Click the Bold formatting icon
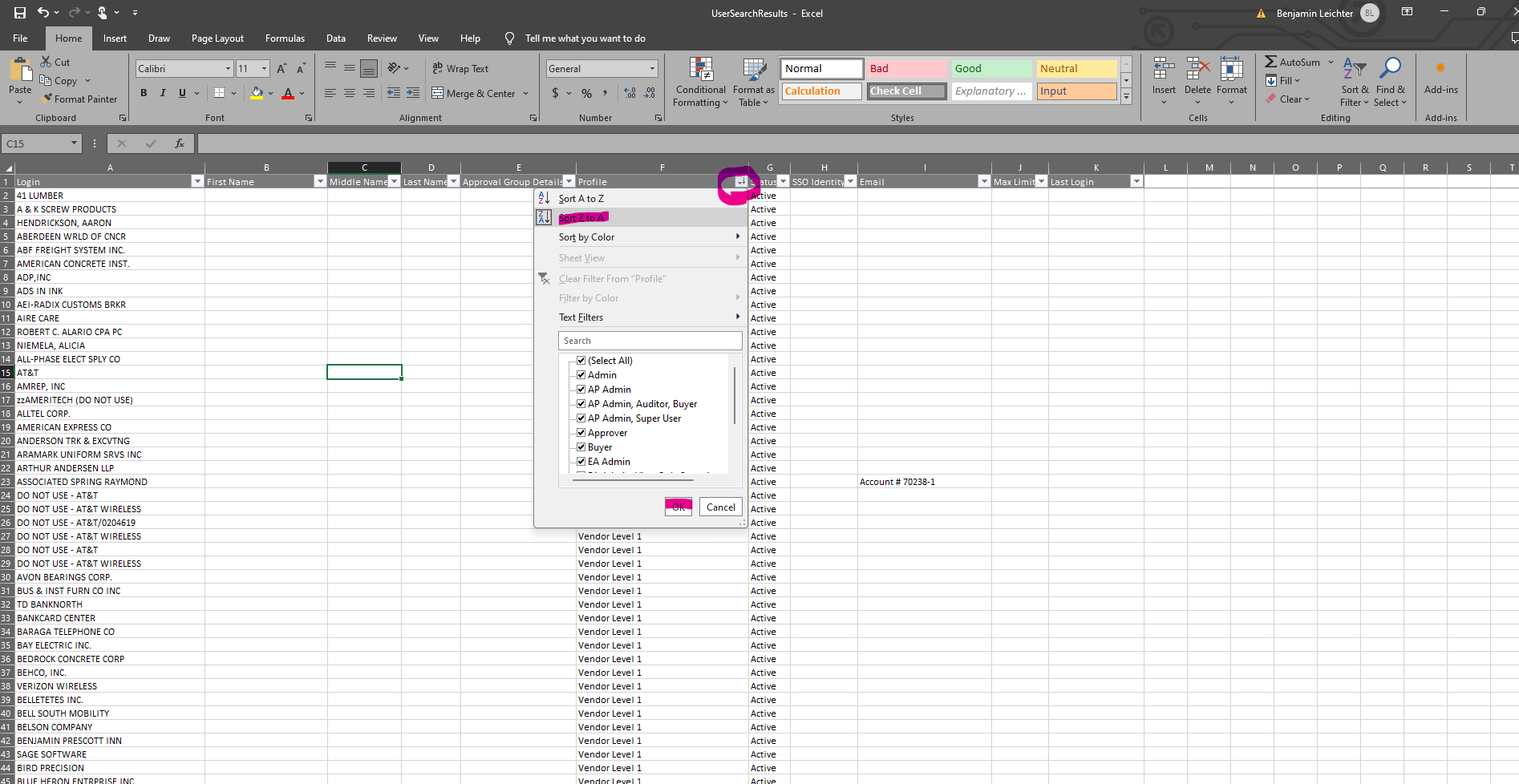 (x=144, y=93)
